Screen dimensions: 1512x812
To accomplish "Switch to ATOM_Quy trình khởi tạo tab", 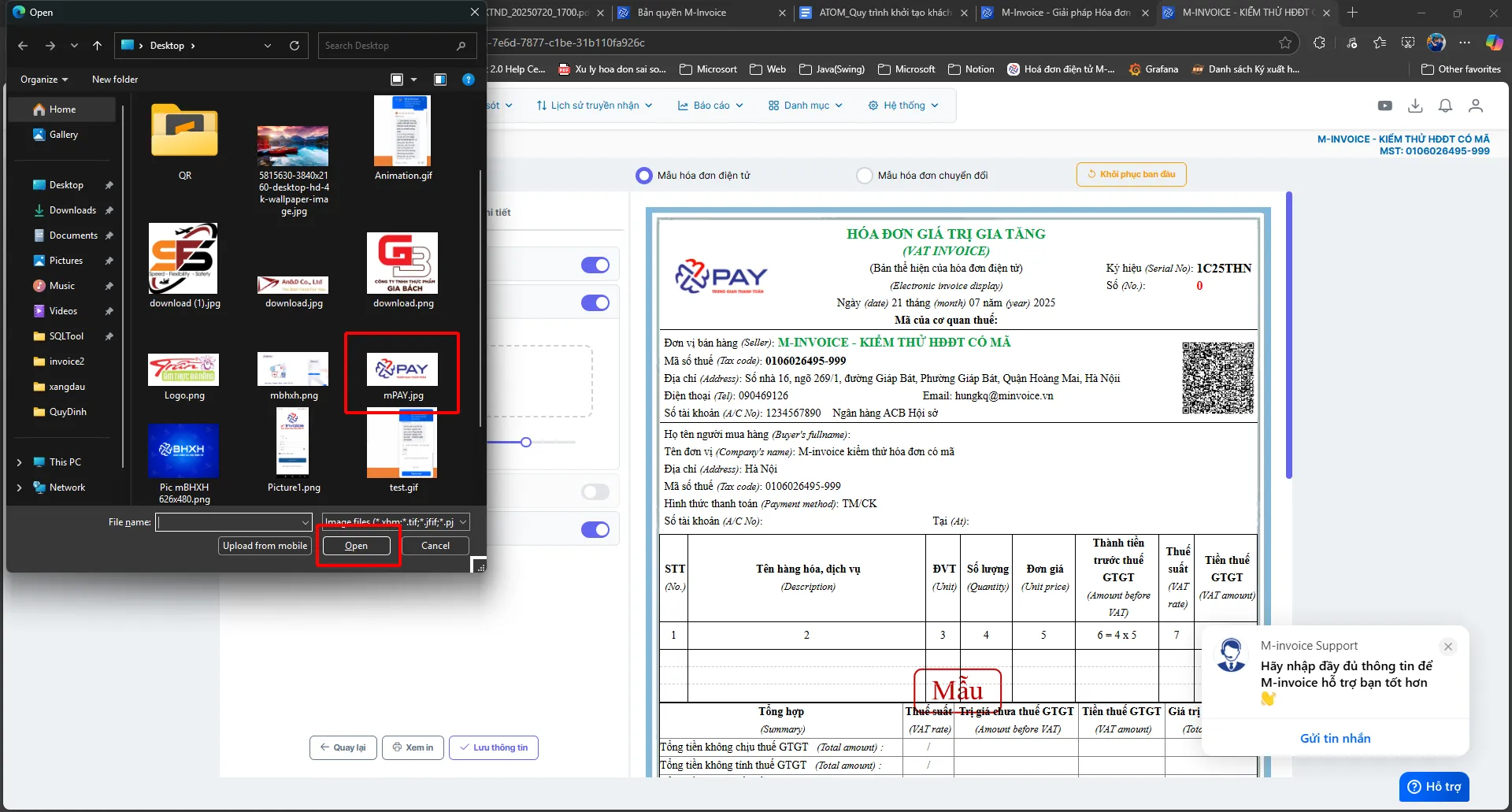I will pos(884,13).
